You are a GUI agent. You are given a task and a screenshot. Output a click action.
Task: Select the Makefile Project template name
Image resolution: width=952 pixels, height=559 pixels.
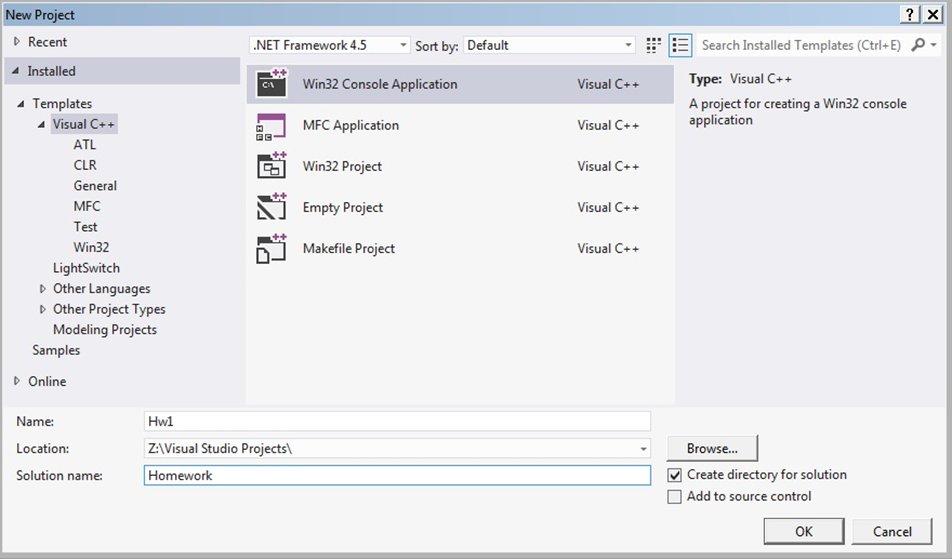[349, 248]
